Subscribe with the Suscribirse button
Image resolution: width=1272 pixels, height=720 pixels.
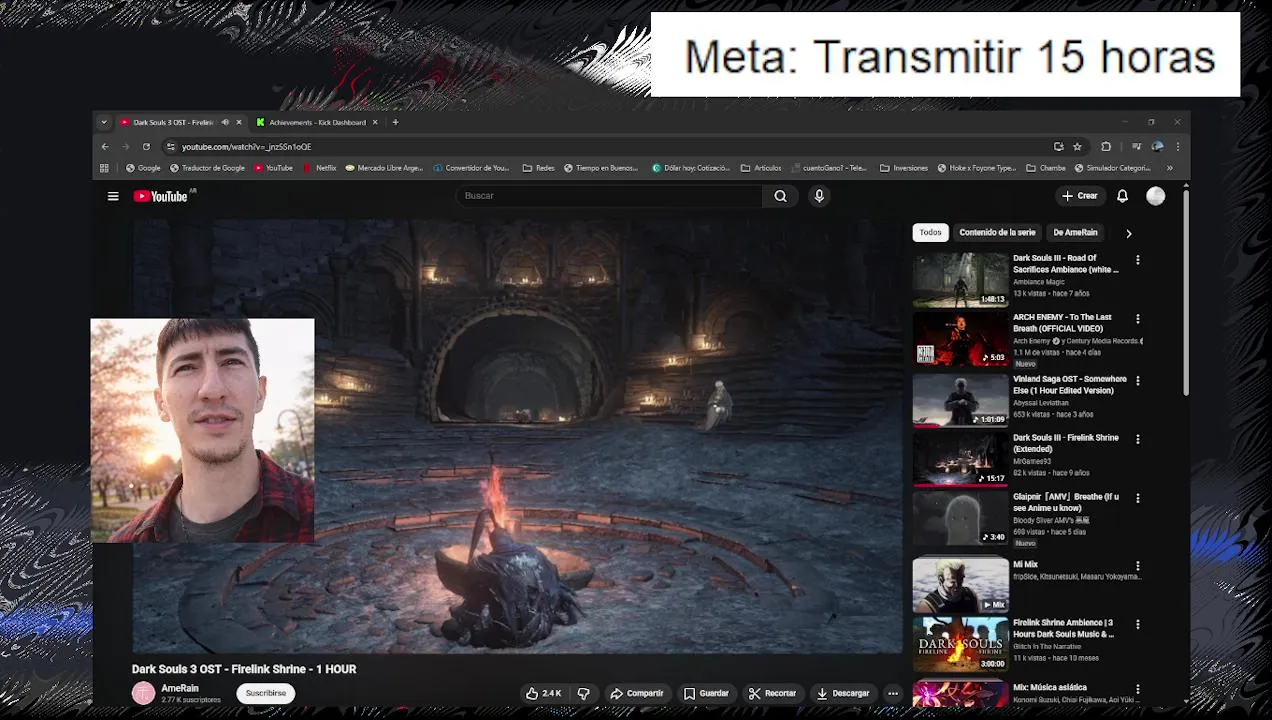(x=266, y=693)
